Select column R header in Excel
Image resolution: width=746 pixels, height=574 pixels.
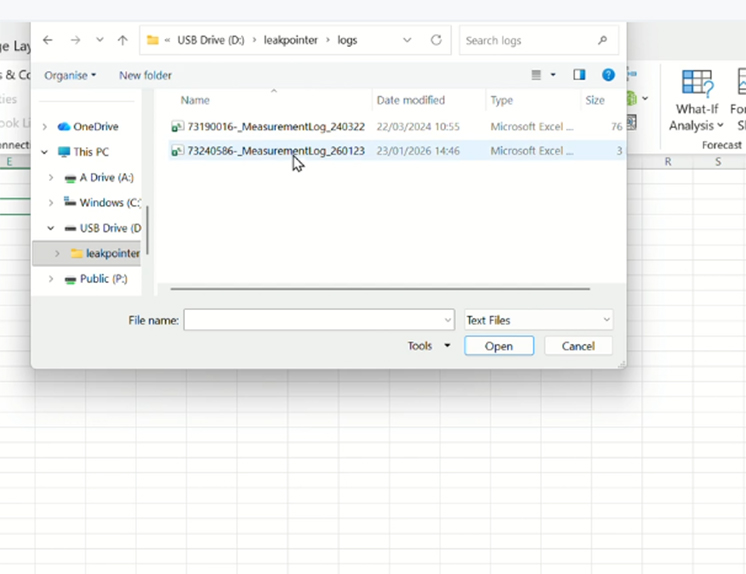click(668, 162)
